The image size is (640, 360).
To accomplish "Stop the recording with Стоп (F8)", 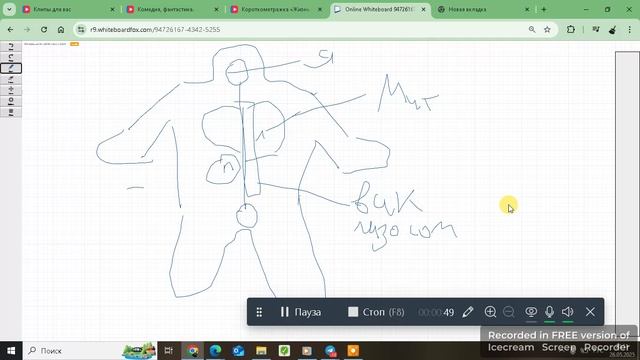I will tap(376, 312).
